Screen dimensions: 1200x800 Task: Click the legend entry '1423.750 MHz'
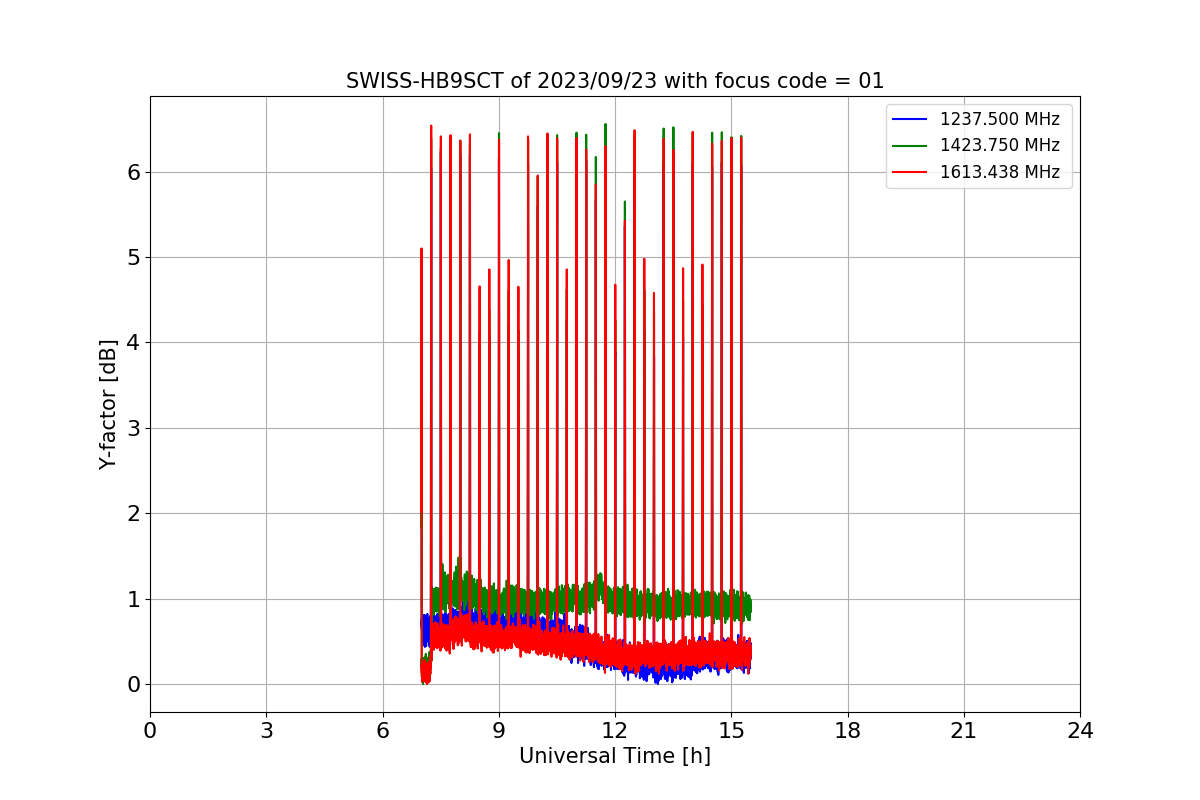pos(999,145)
